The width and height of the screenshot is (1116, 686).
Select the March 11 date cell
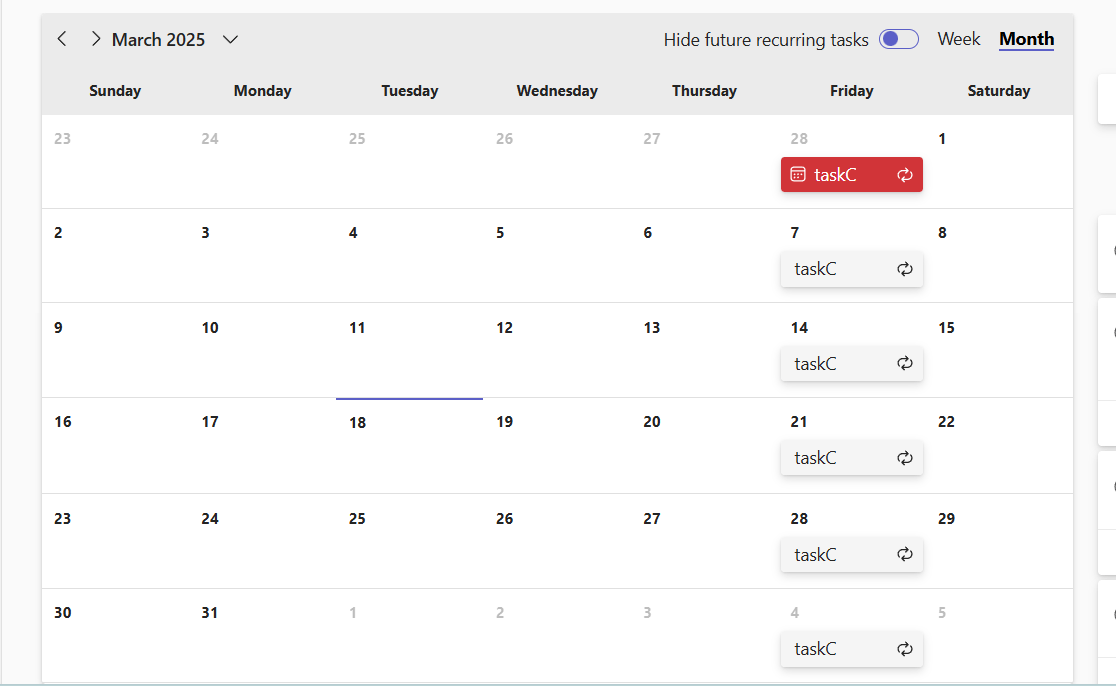(x=409, y=350)
